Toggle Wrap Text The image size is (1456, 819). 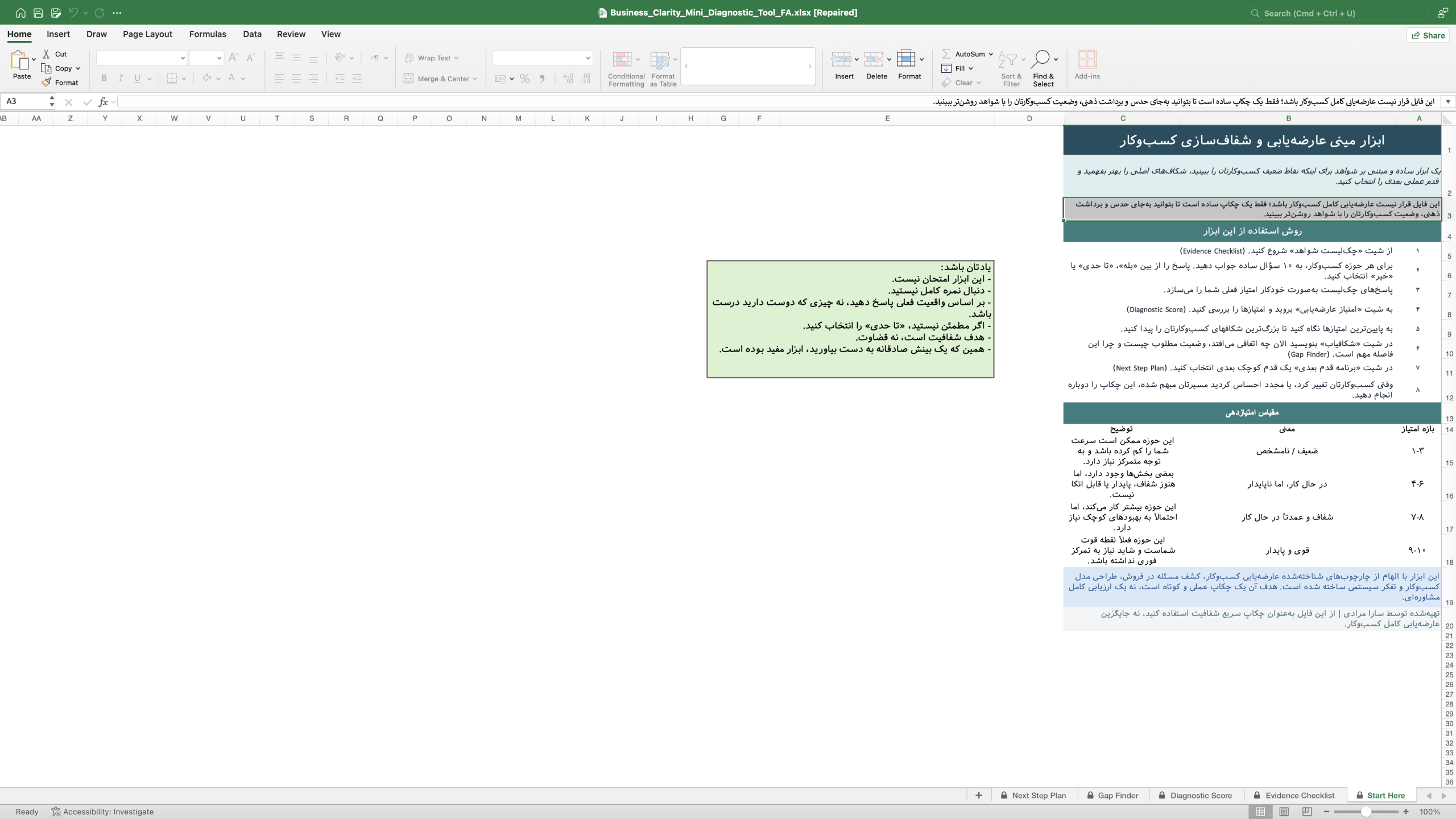431,58
